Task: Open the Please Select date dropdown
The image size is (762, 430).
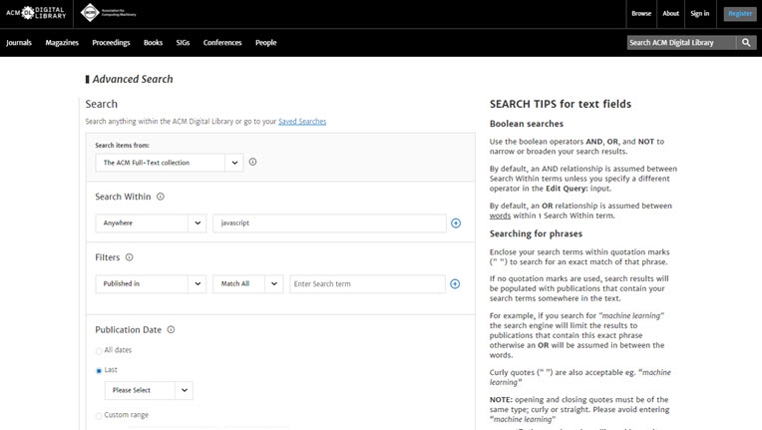Action: click(x=149, y=390)
